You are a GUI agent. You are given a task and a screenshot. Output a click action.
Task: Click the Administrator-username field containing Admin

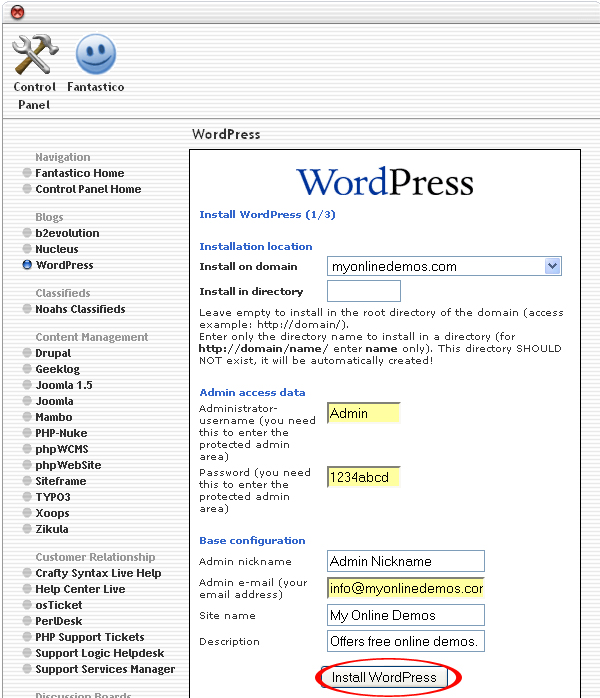[x=364, y=413]
